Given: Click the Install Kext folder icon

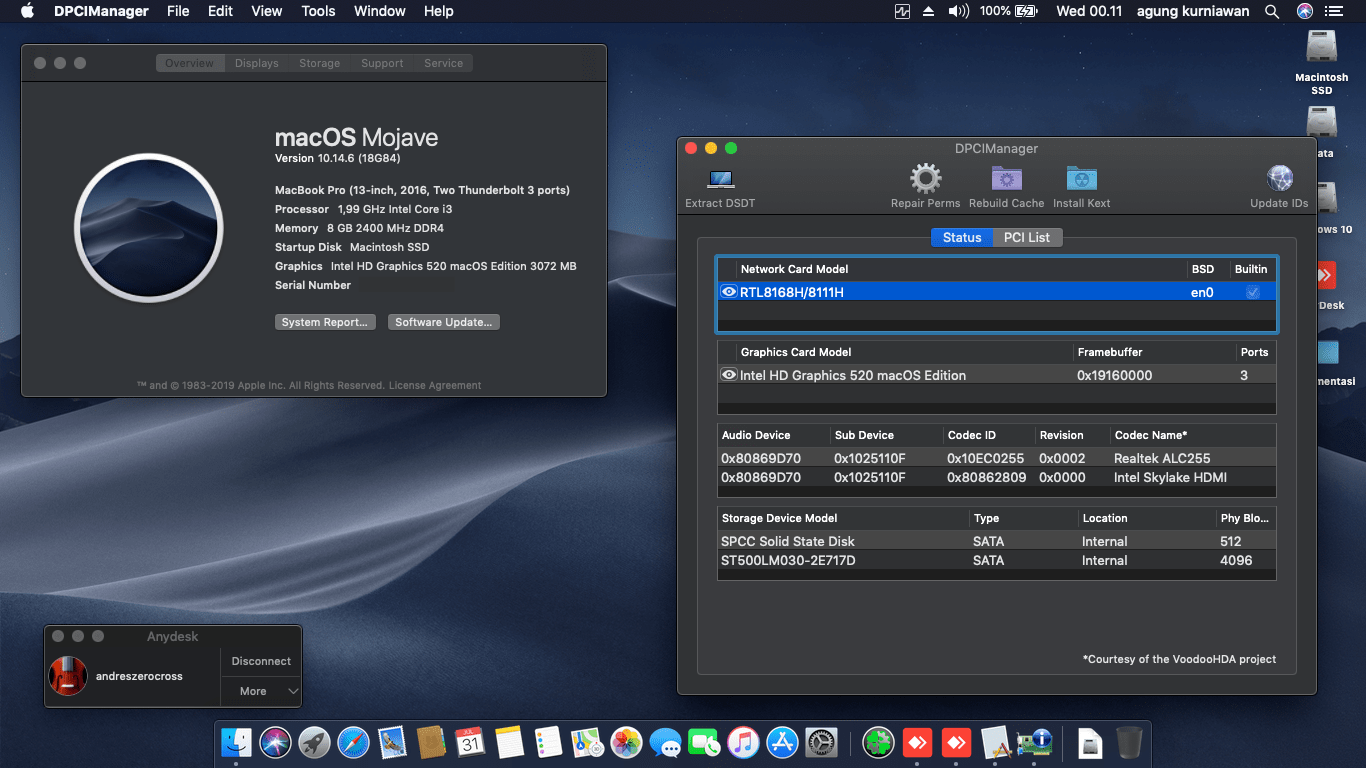Looking at the screenshot, I should coord(1081,178).
